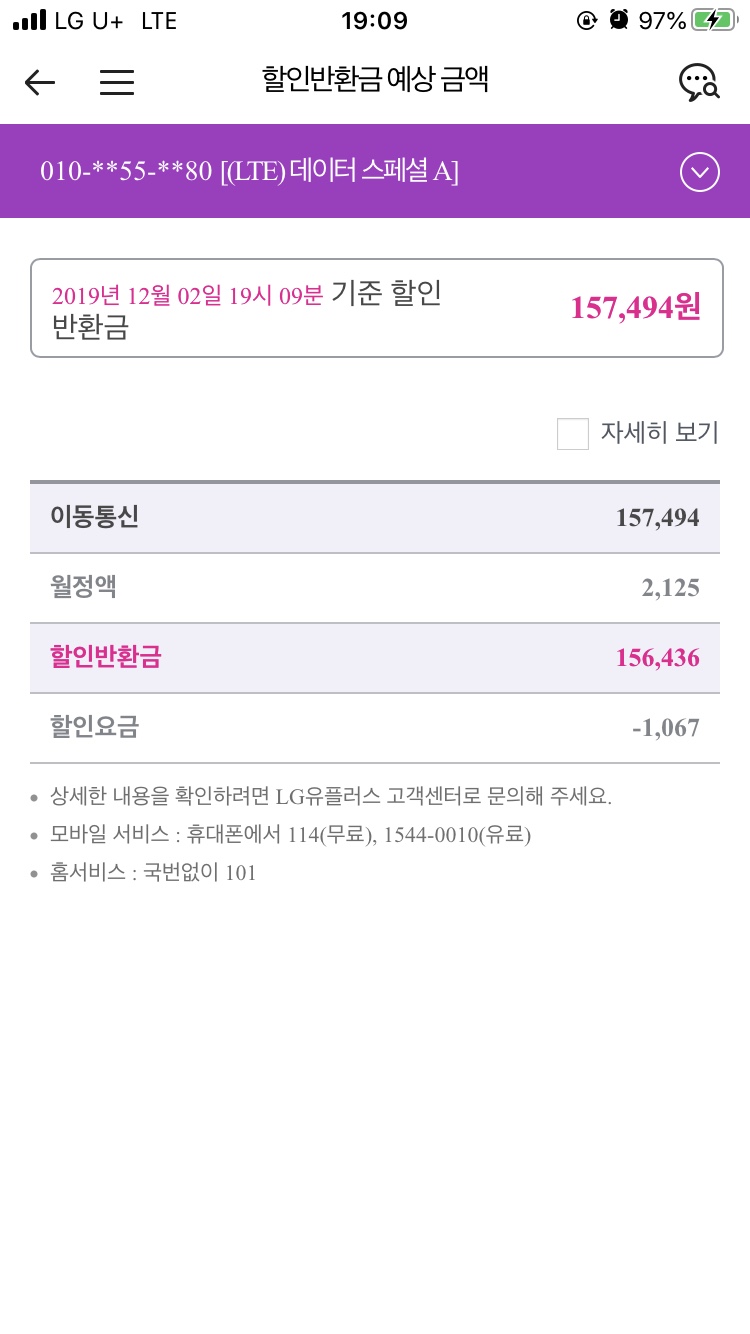Image resolution: width=750 pixels, height=1334 pixels.
Task: Open the chat search icon
Action: click(x=699, y=82)
